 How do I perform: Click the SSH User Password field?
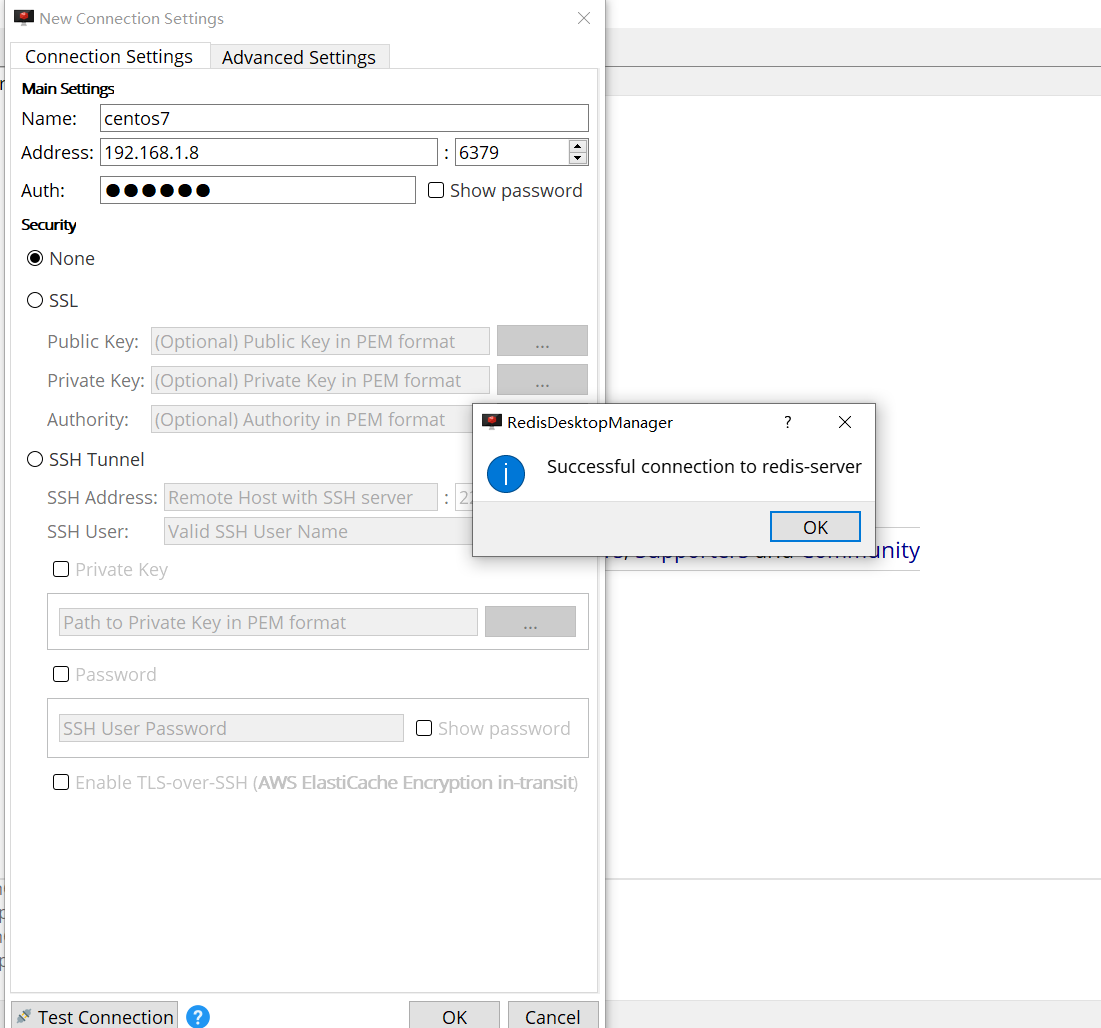[x=231, y=728]
